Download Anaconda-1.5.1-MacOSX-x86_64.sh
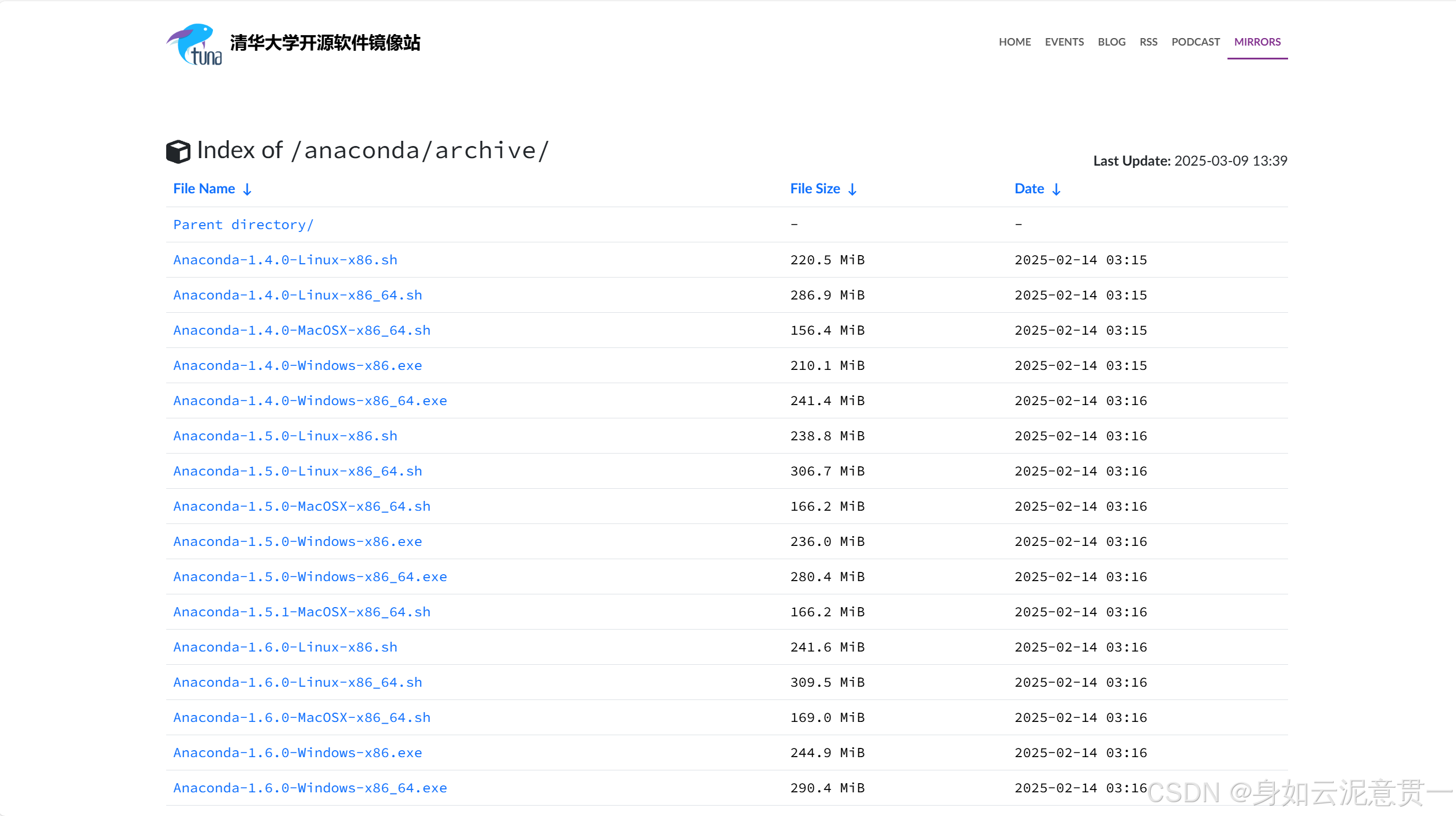Screen dimensions: 1456x816 302,612
